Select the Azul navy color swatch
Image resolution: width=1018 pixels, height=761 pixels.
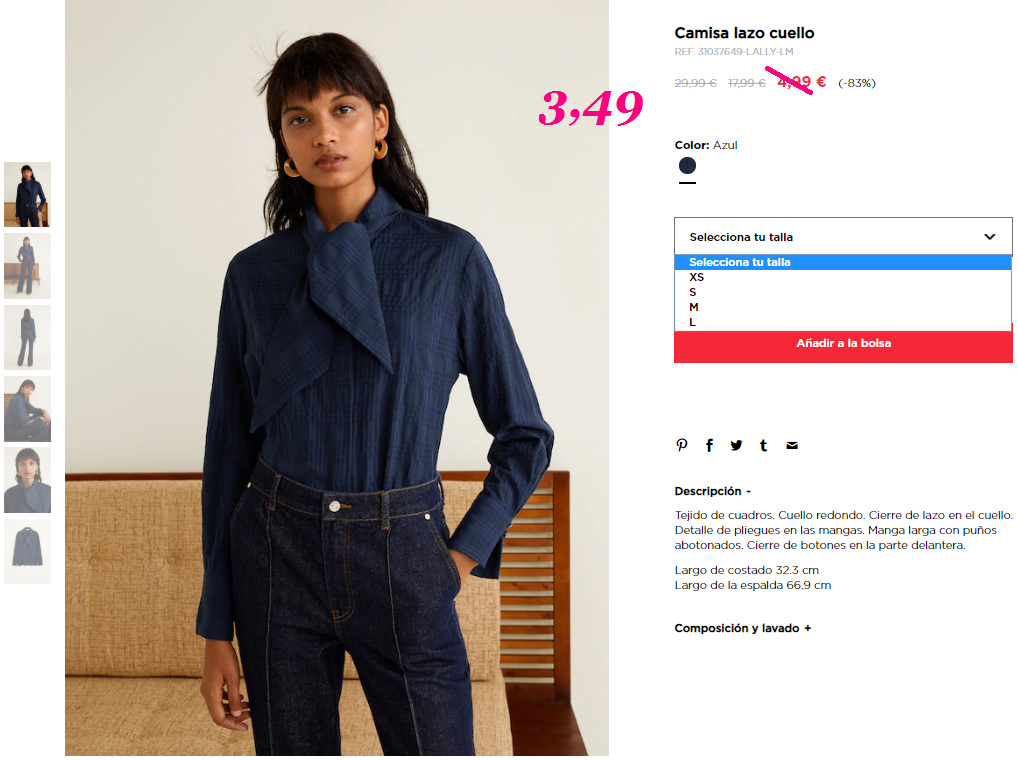tap(687, 166)
